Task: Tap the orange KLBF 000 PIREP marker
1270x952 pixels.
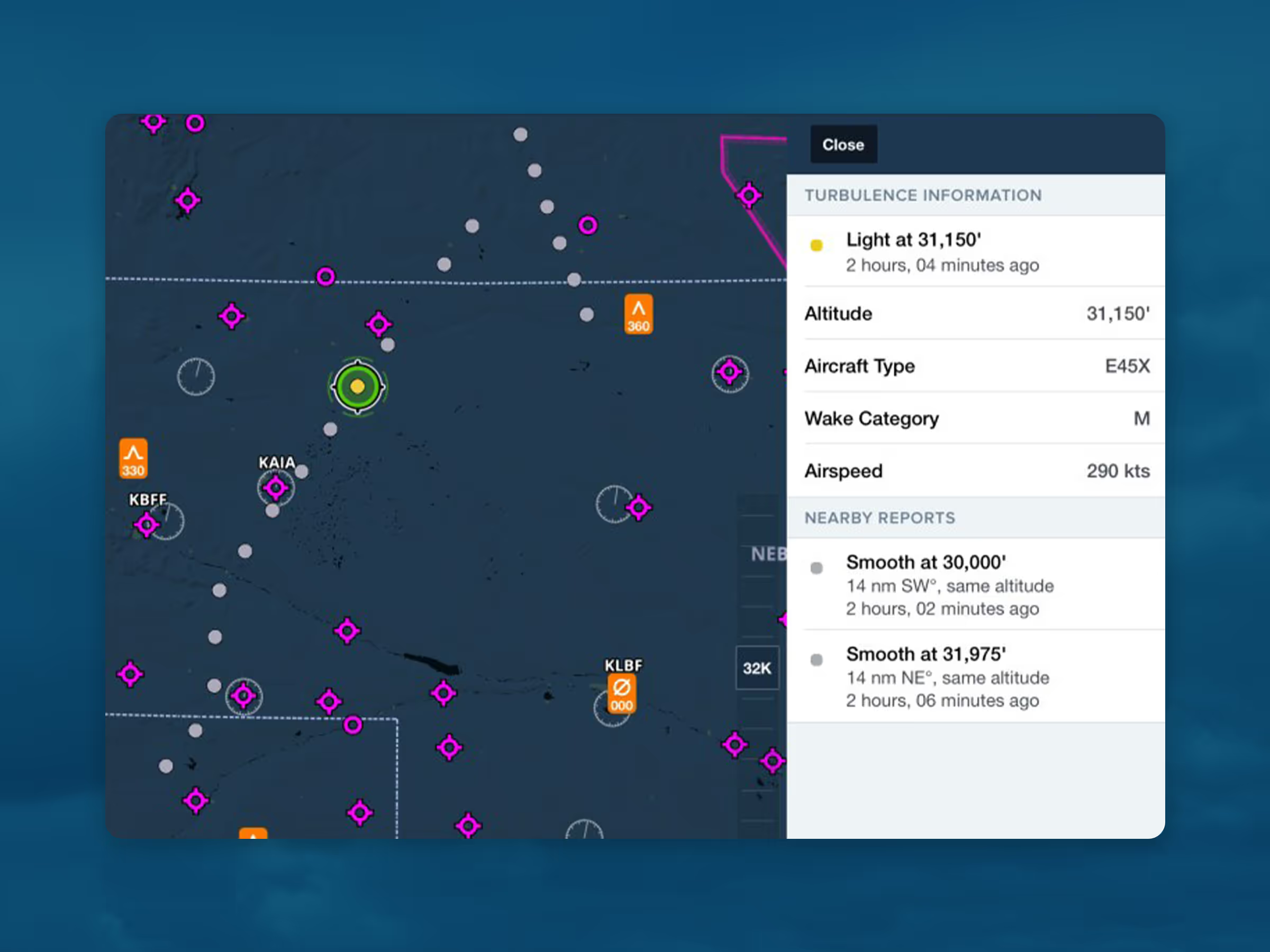Action: tap(621, 693)
